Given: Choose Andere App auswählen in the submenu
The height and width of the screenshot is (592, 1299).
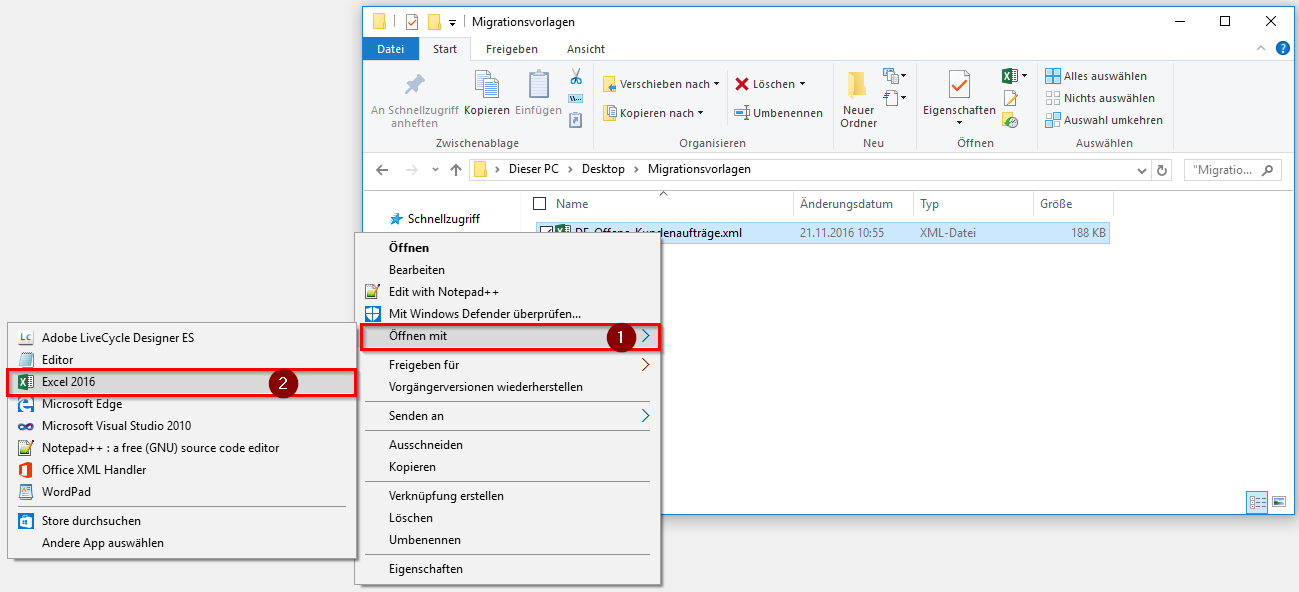Looking at the screenshot, I should click(x=182, y=543).
